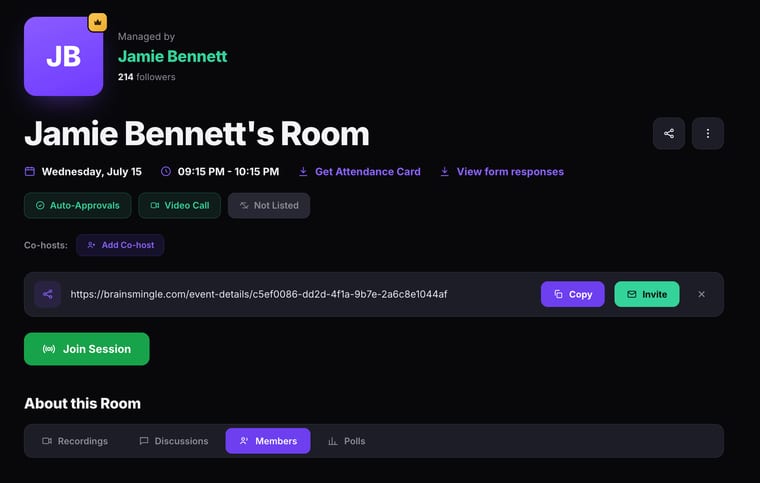This screenshot has height=483, width=760.
Task: Click the JB avatar tile
Action: coord(63,56)
